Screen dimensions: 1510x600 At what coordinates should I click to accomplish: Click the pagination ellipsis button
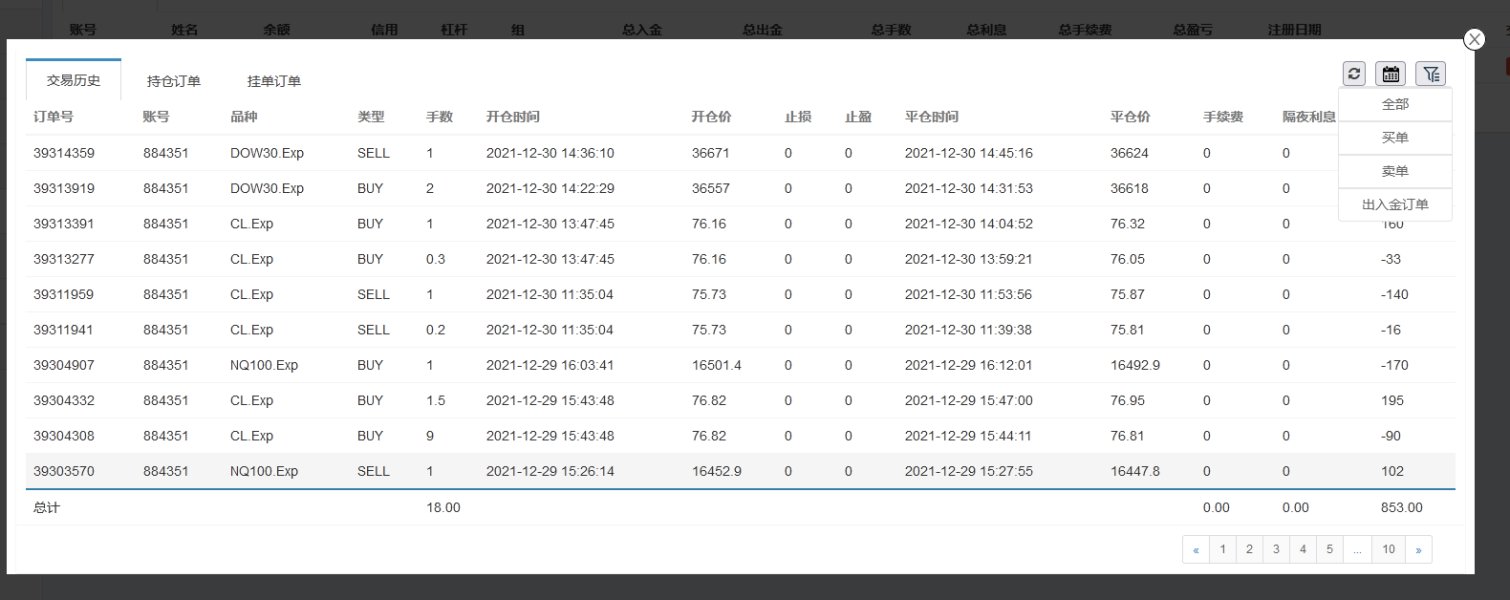point(1357,549)
